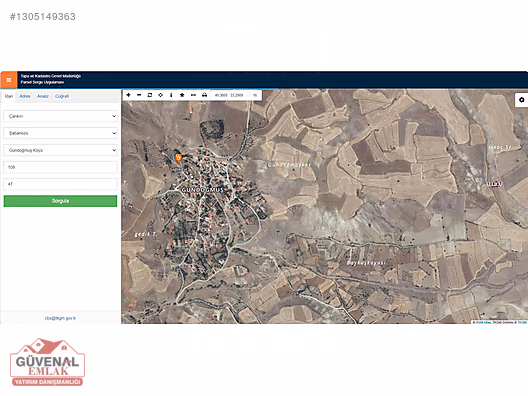Viewport: 528px width, 396px height.
Task: Click the print icon in map toolbar
Action: 204,95
